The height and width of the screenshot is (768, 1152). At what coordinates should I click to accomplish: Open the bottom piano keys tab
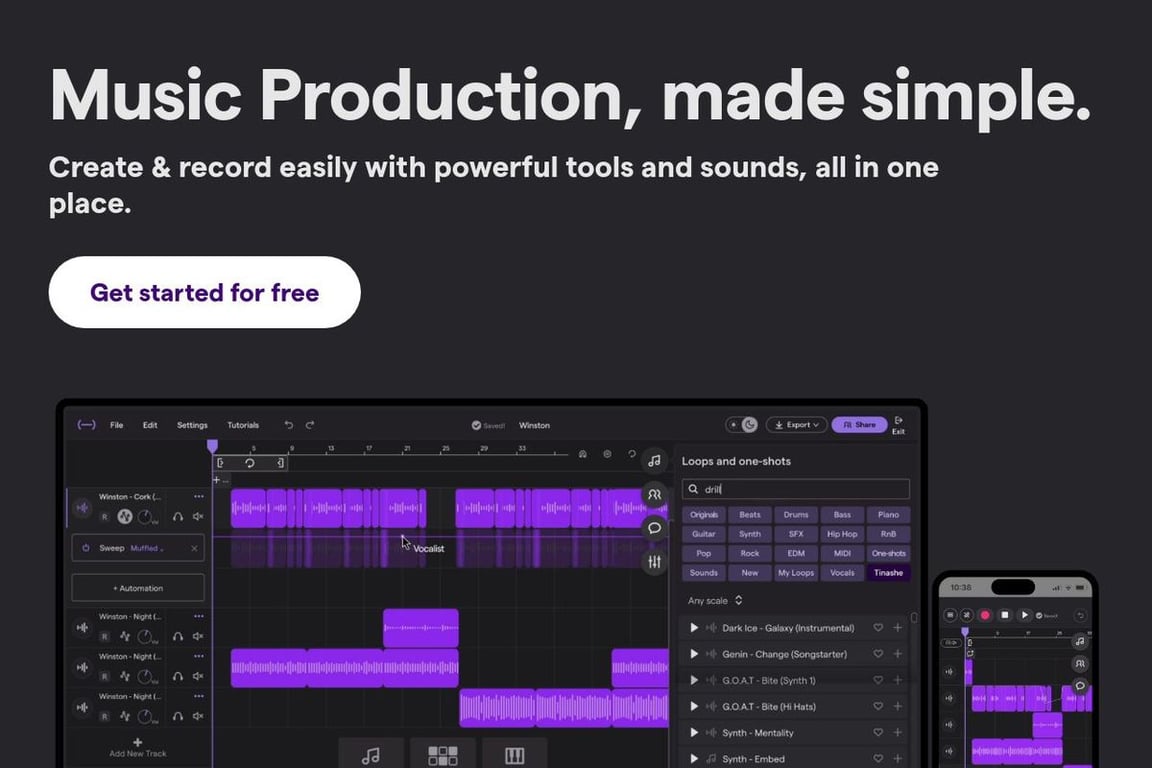[514, 755]
